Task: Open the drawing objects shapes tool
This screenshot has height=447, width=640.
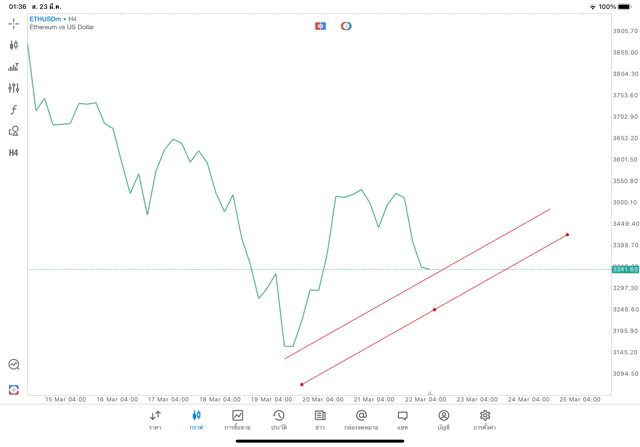Action: (14, 131)
